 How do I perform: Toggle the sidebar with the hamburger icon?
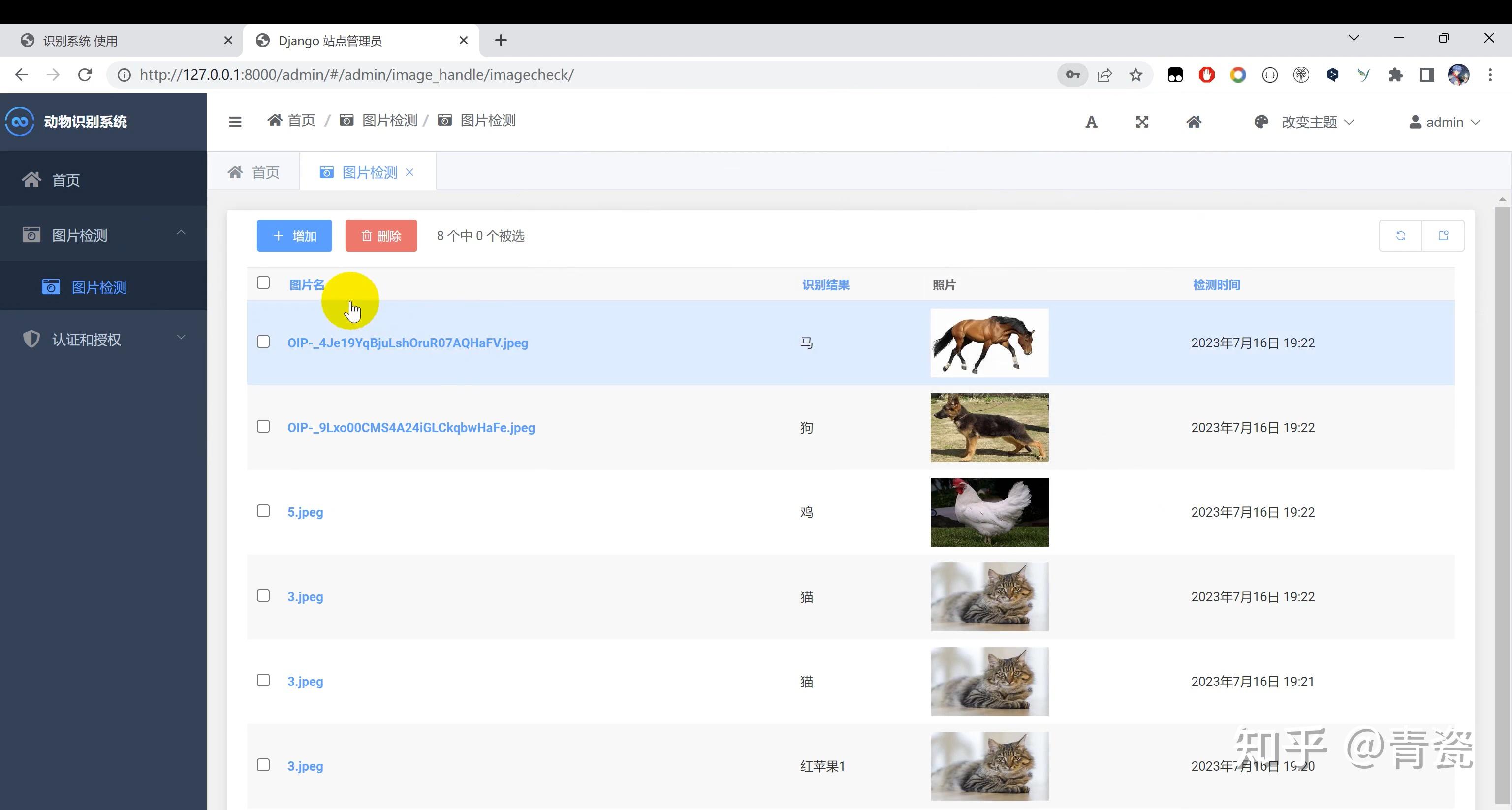coord(235,121)
